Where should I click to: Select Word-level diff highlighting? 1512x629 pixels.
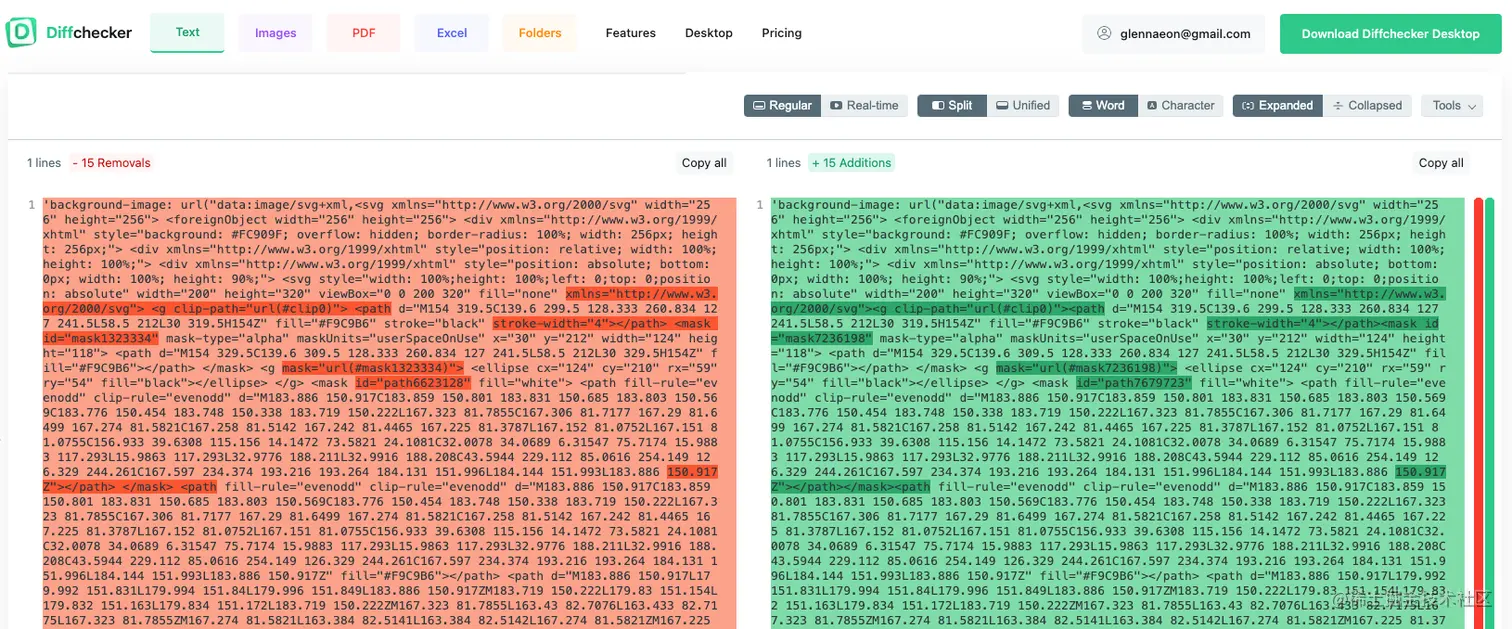1103,105
